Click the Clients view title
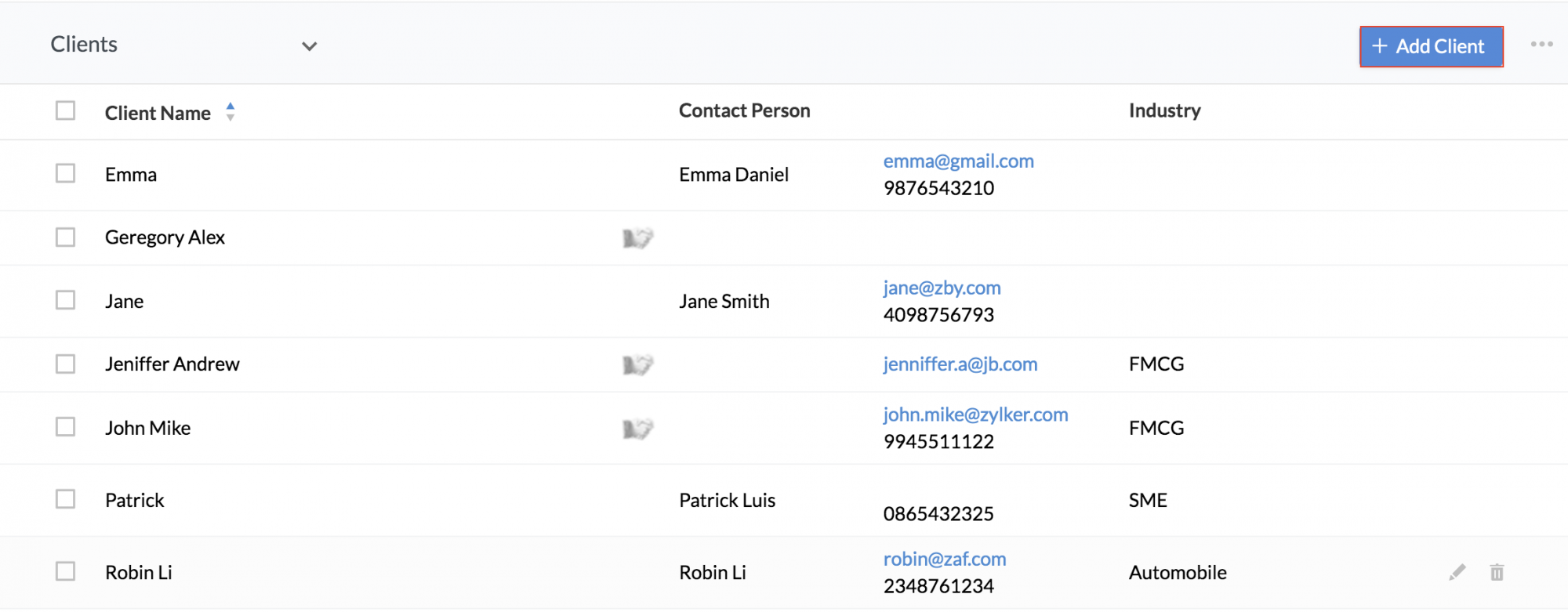 84,45
